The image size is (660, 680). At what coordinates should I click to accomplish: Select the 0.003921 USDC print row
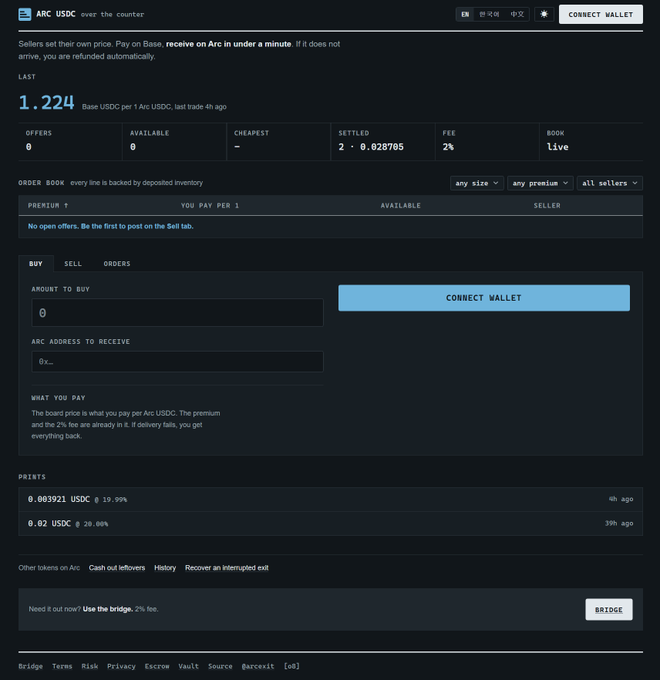pyautogui.click(x=330, y=500)
